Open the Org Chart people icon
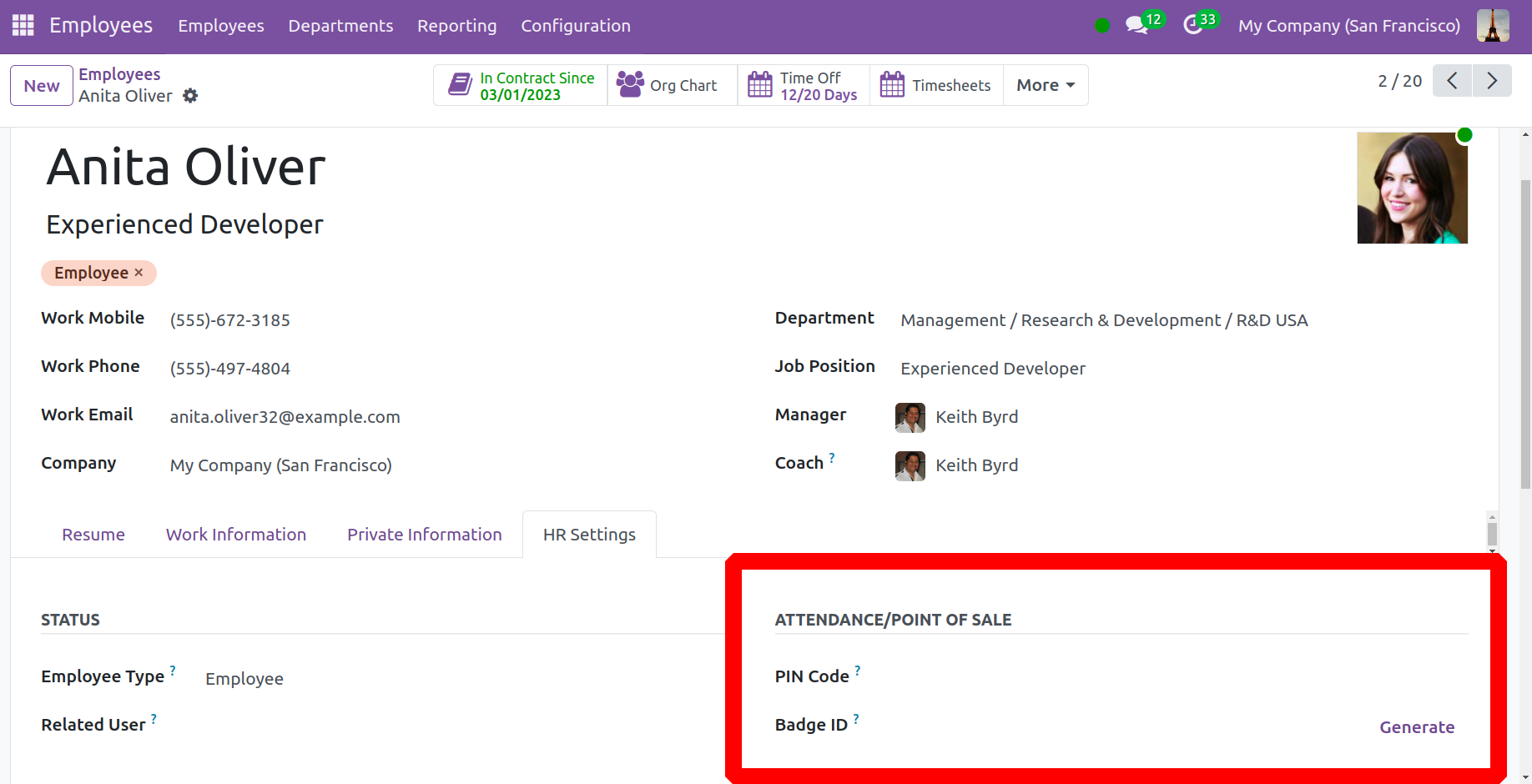This screenshot has height=784, width=1532. coord(630,84)
